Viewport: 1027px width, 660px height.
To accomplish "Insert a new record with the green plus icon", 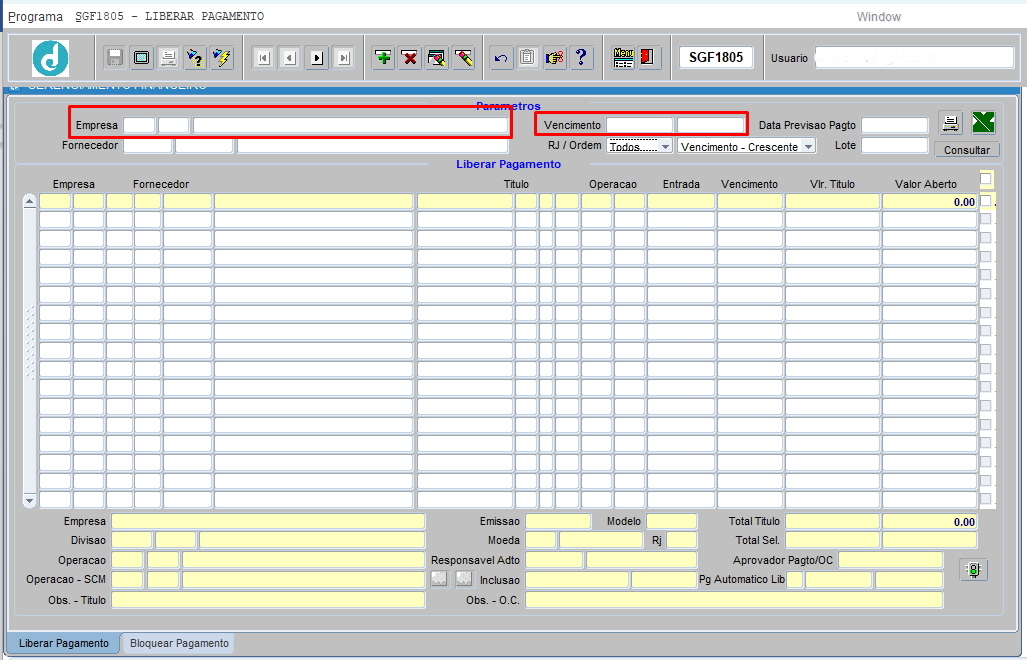I will point(383,58).
